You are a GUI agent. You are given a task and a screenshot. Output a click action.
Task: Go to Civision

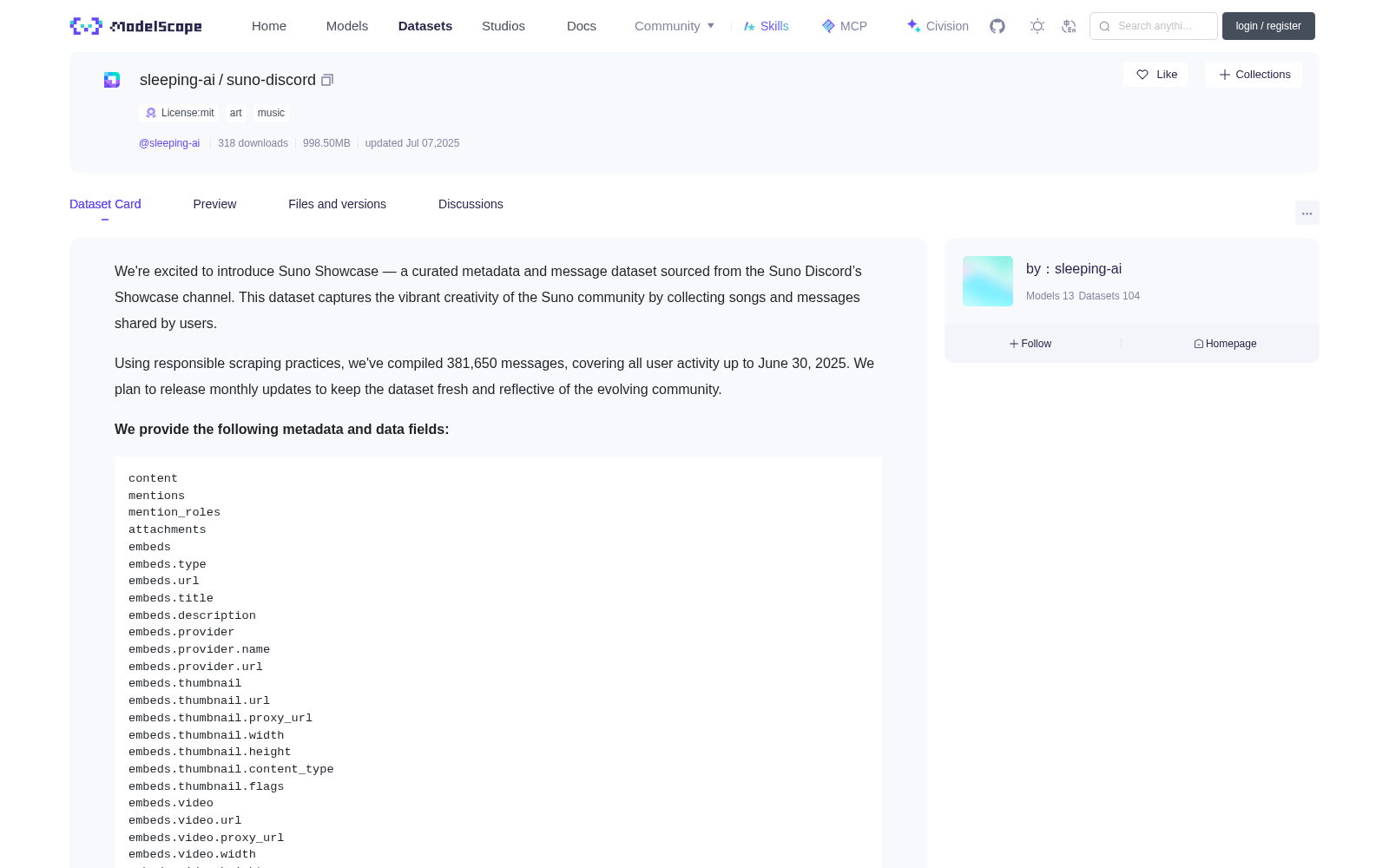938,26
